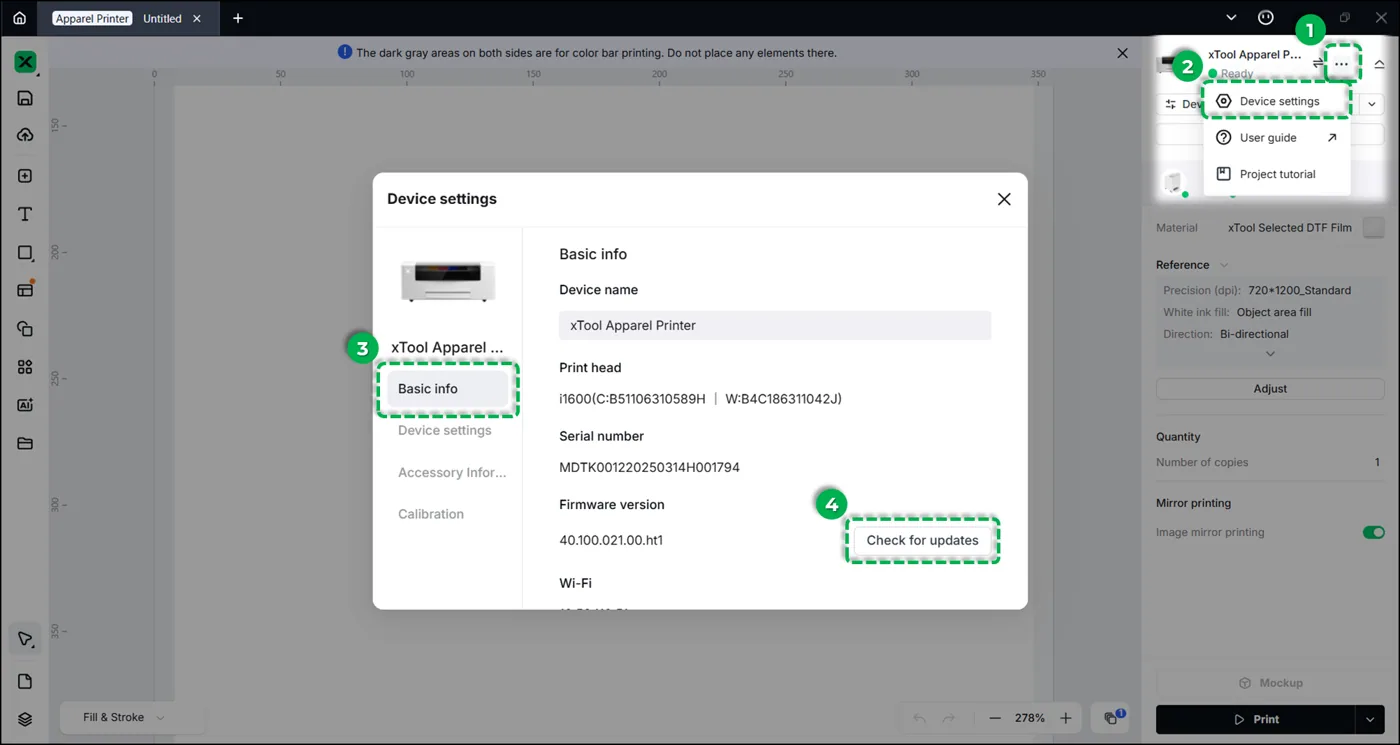Open the apps grid icon
The image size is (1400, 745).
(x=25, y=367)
